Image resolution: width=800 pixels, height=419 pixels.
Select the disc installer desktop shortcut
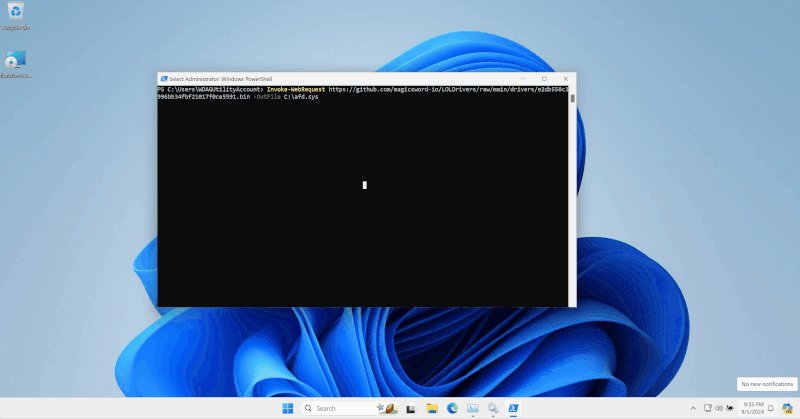click(15, 64)
